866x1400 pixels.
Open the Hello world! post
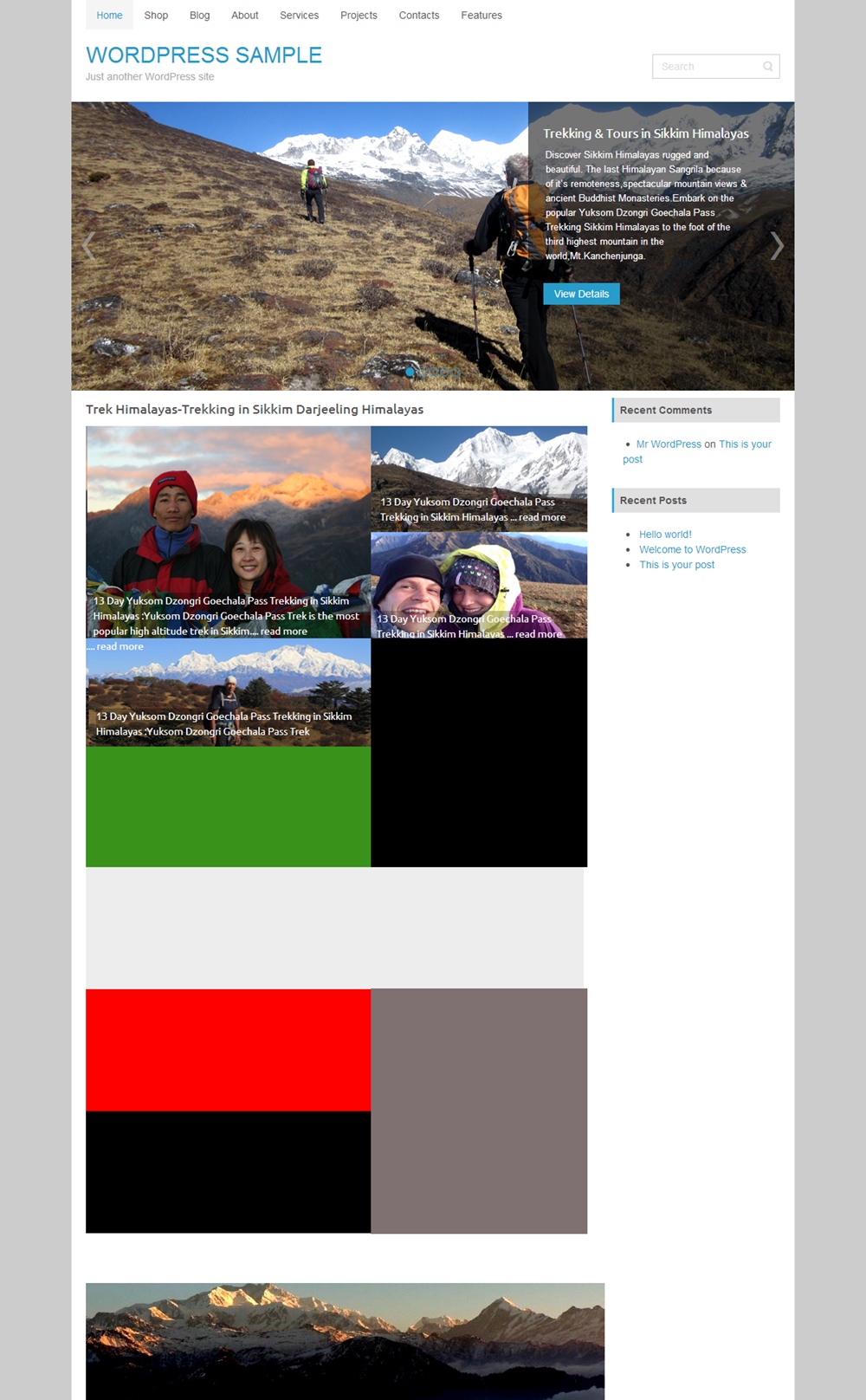coord(665,535)
